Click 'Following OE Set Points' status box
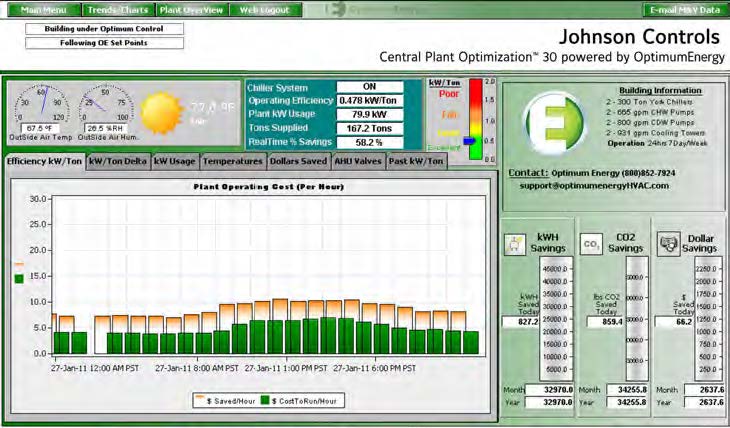The width and height of the screenshot is (730, 428). tap(104, 43)
